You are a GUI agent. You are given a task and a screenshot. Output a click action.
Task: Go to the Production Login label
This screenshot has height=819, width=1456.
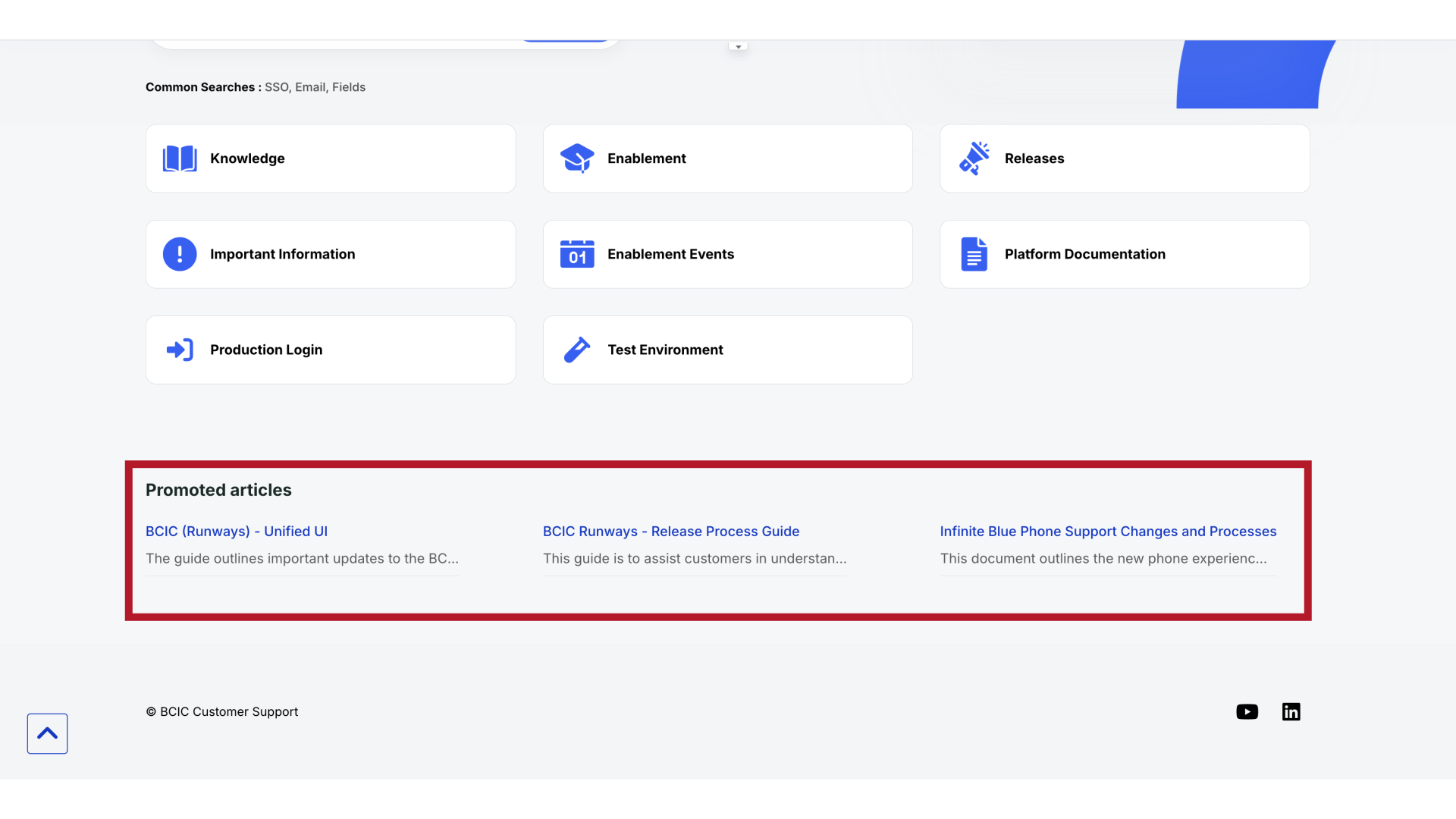point(266,350)
